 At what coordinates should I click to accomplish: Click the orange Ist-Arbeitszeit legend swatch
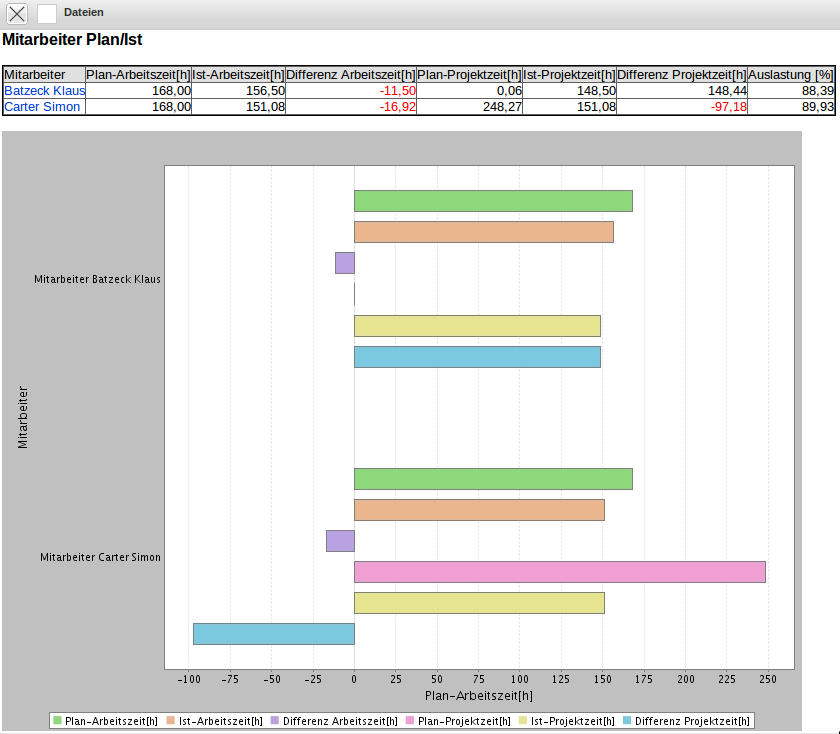pyautogui.click(x=171, y=720)
